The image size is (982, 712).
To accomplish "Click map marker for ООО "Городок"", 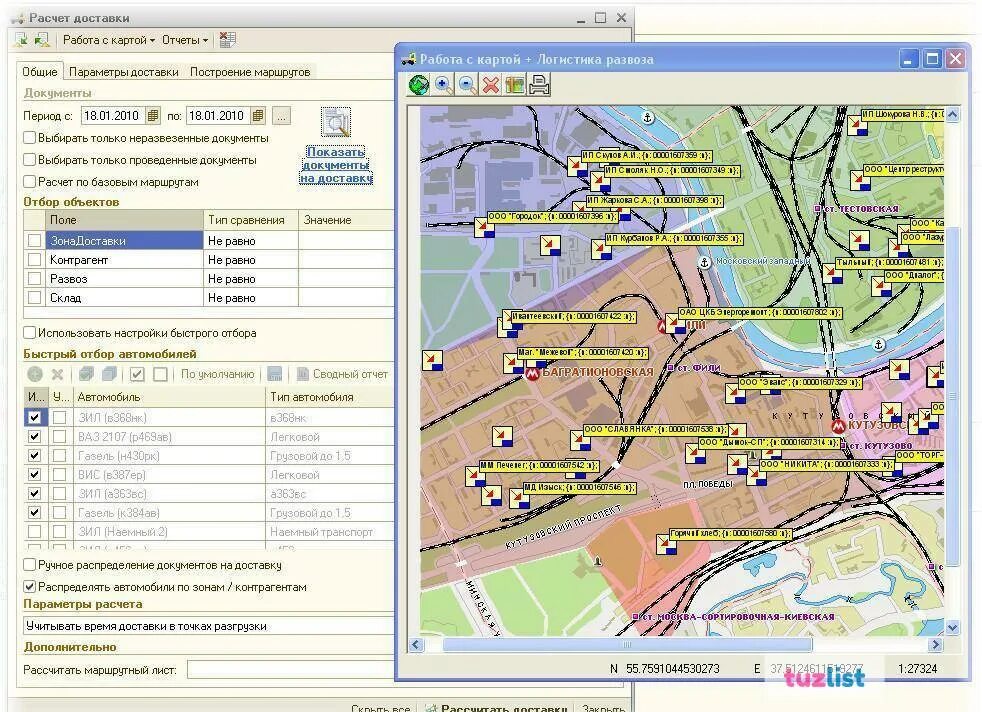I will [x=483, y=225].
